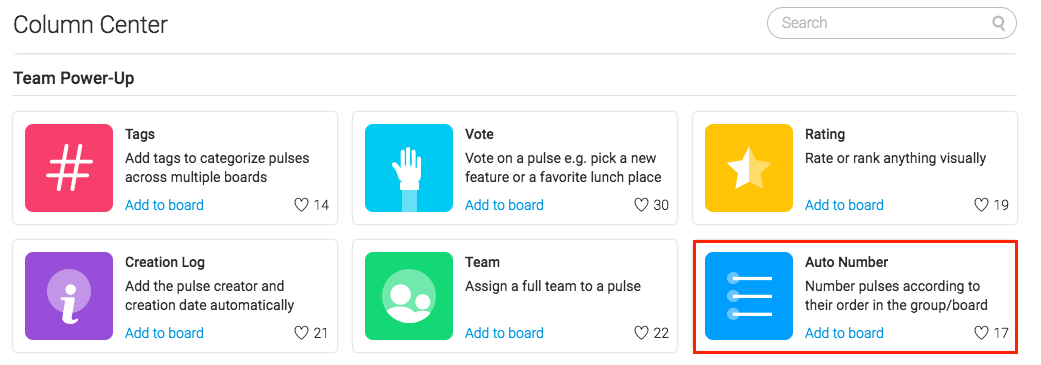The width and height of the screenshot is (1041, 365).
Task: Click the yellow Rating star icon
Action: coord(749,168)
